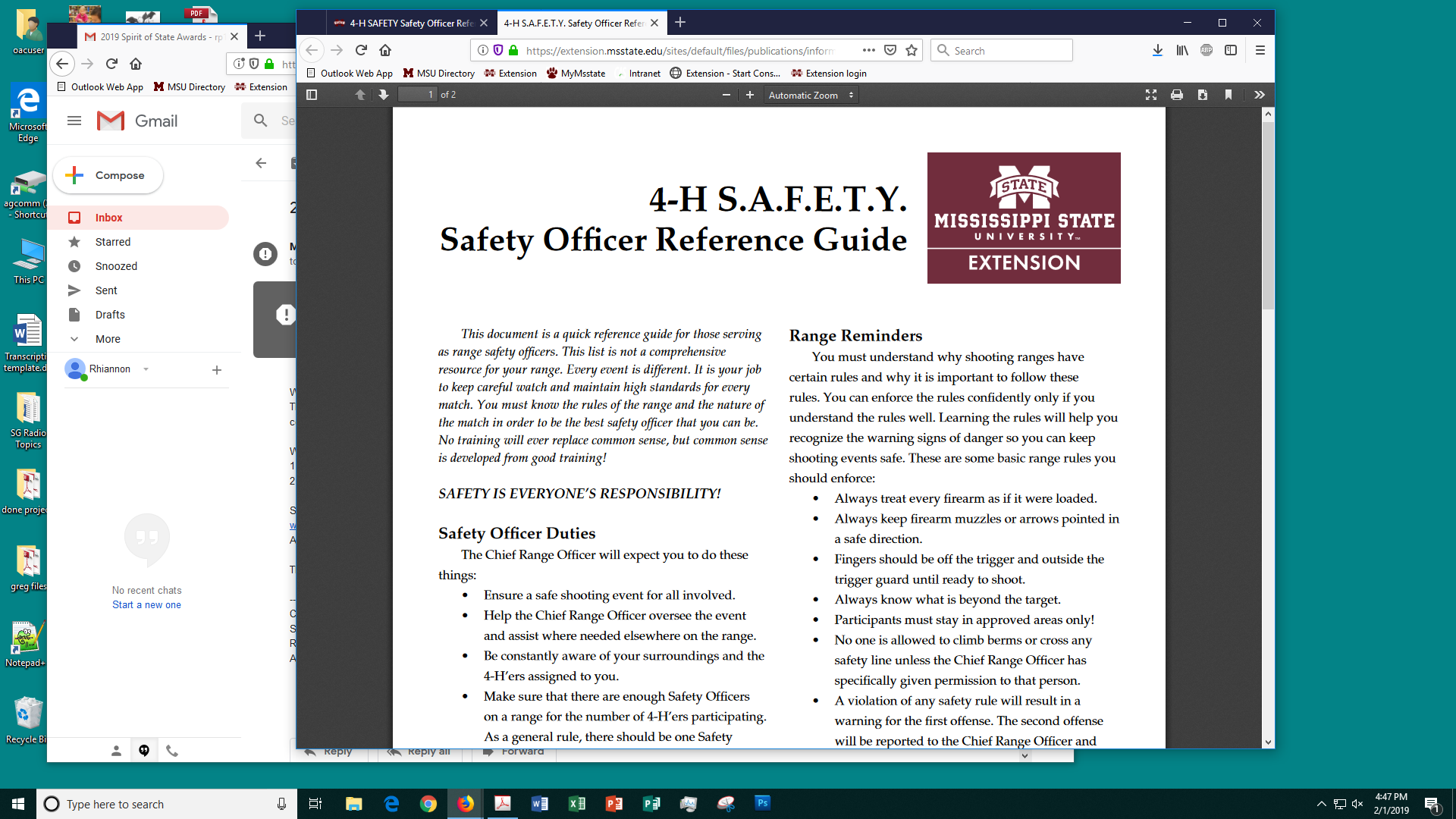This screenshot has width=1456, height=819.
Task: Toggle muted volume icon in tray
Action: click(x=1357, y=804)
